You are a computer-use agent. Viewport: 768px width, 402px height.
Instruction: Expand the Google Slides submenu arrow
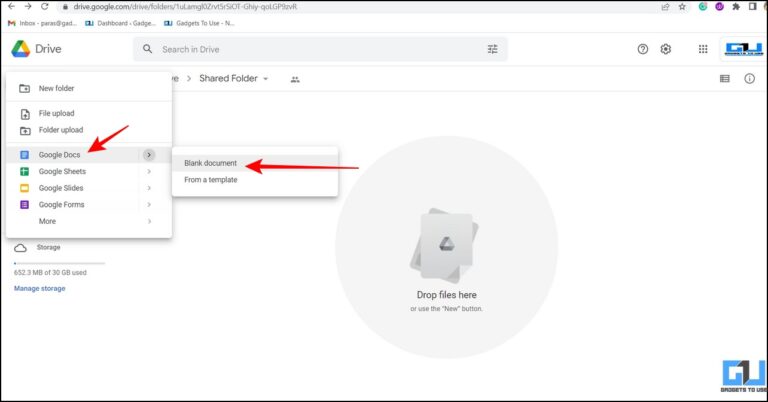(149, 188)
